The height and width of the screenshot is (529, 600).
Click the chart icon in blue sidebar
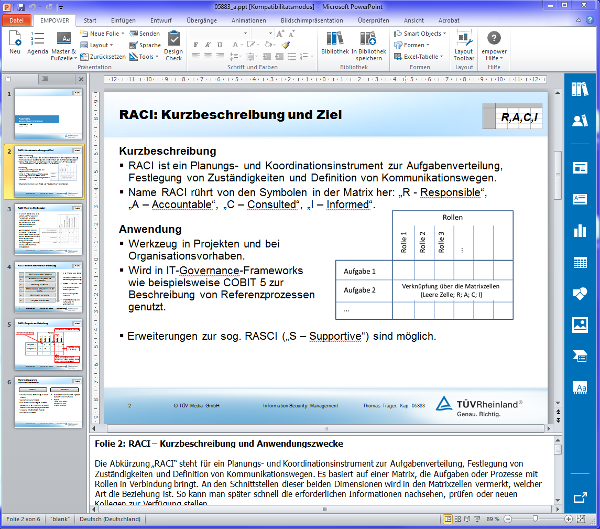pyautogui.click(x=580, y=230)
